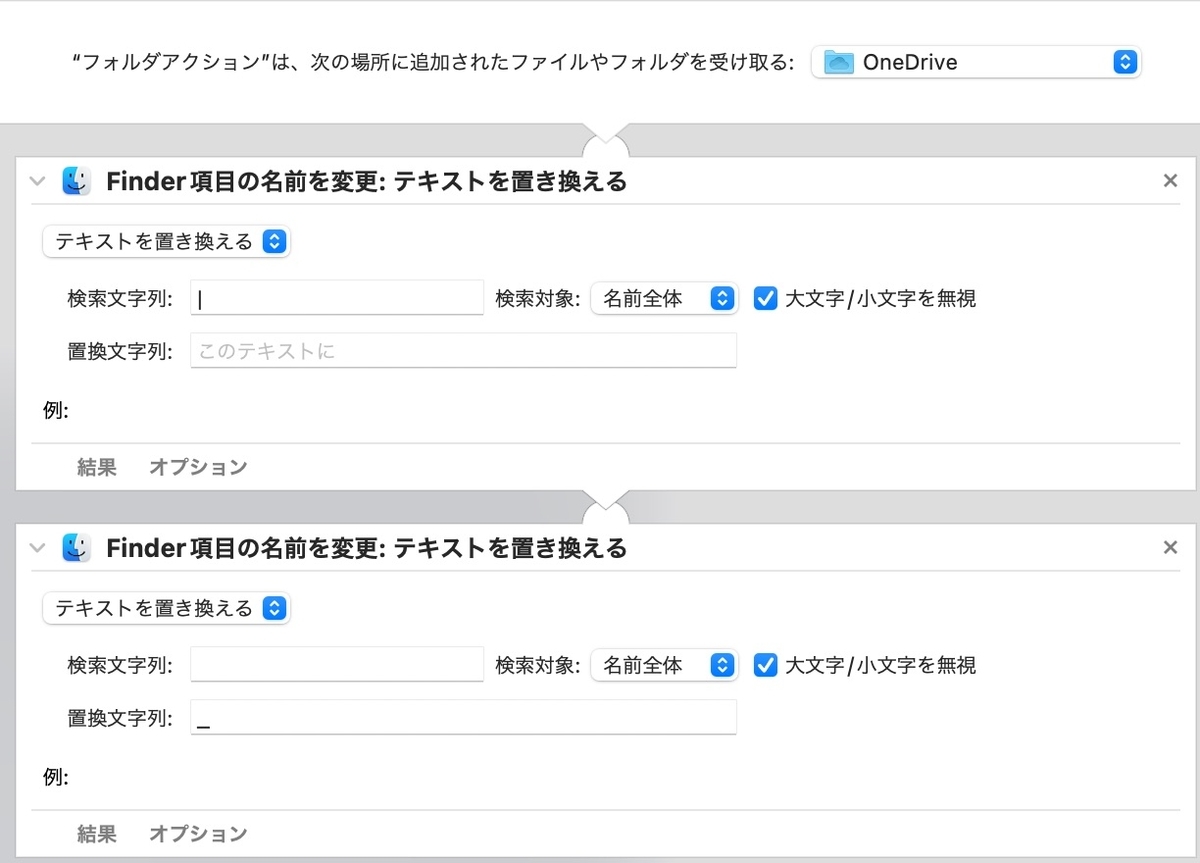Click the Finder icon in the second action header
This screenshot has height=863, width=1200.
[x=76, y=547]
